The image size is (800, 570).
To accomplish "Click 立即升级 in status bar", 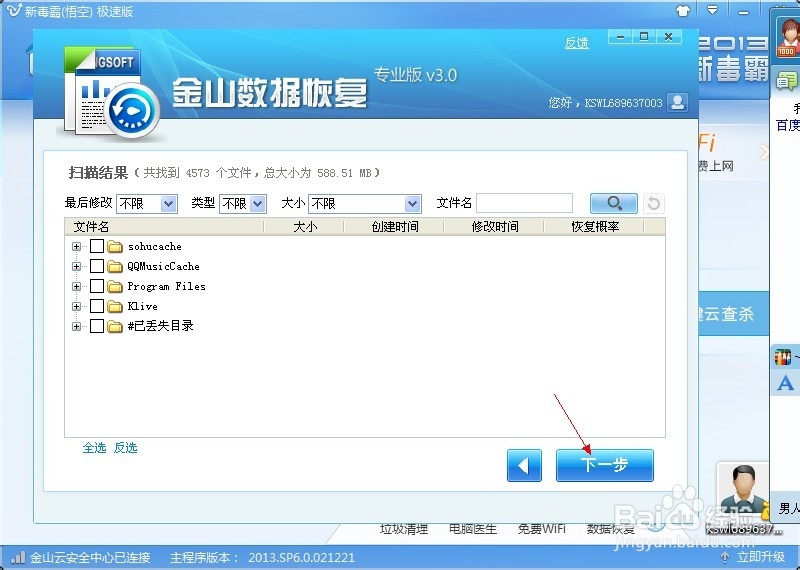I will coord(760,557).
